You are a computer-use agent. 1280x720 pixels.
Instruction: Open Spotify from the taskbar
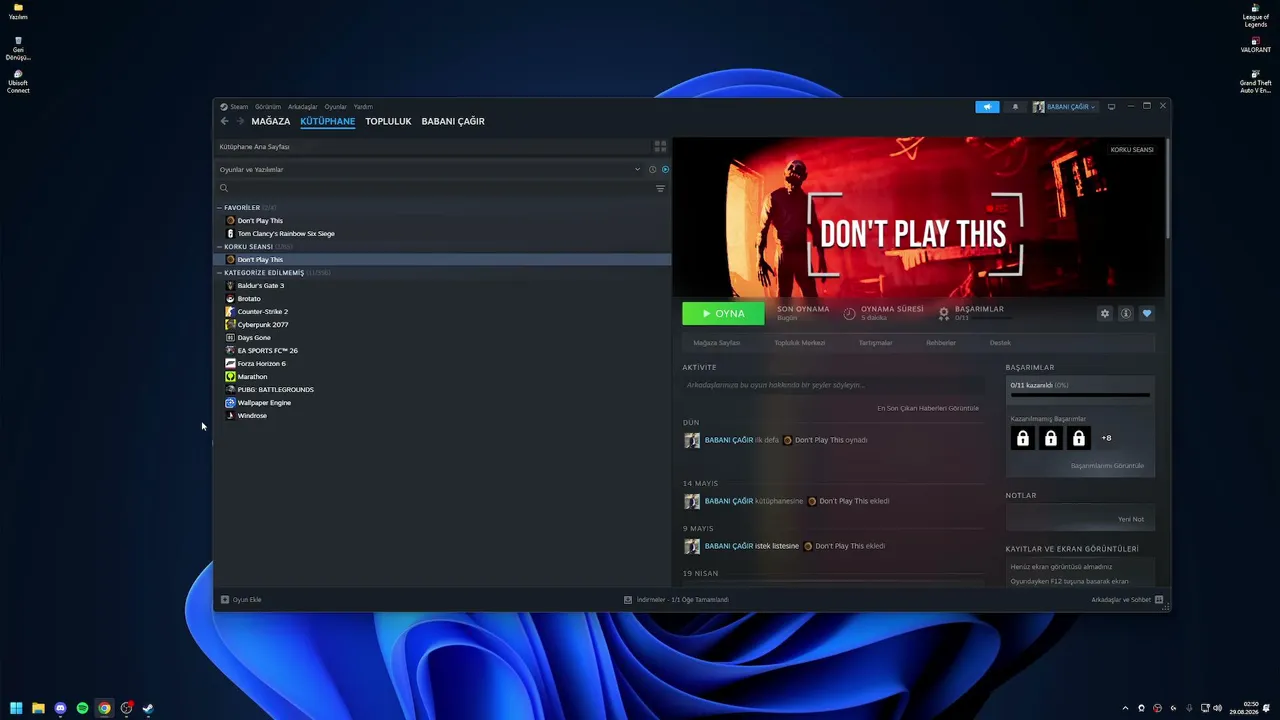[83, 708]
